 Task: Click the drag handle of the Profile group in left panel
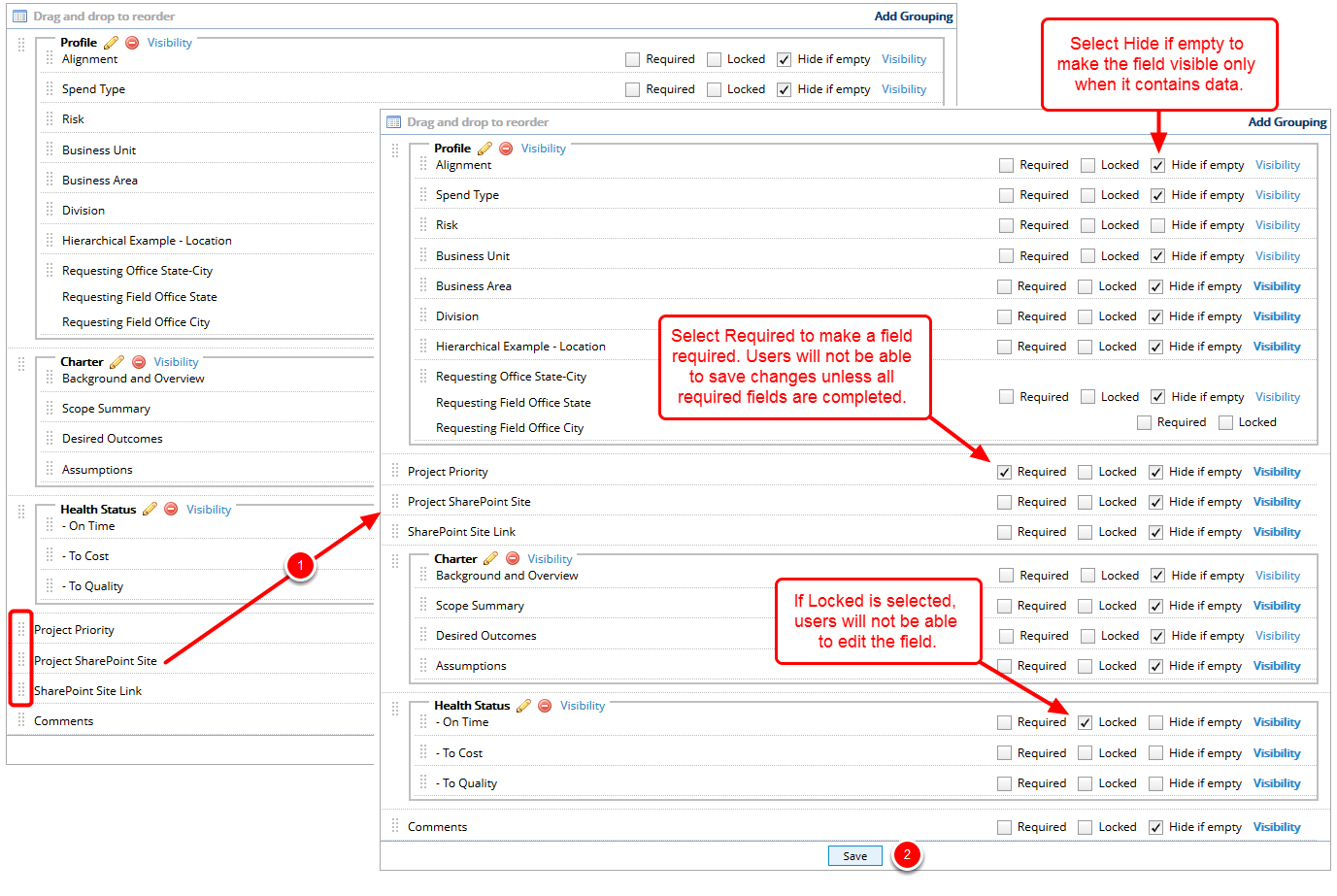tap(21, 45)
